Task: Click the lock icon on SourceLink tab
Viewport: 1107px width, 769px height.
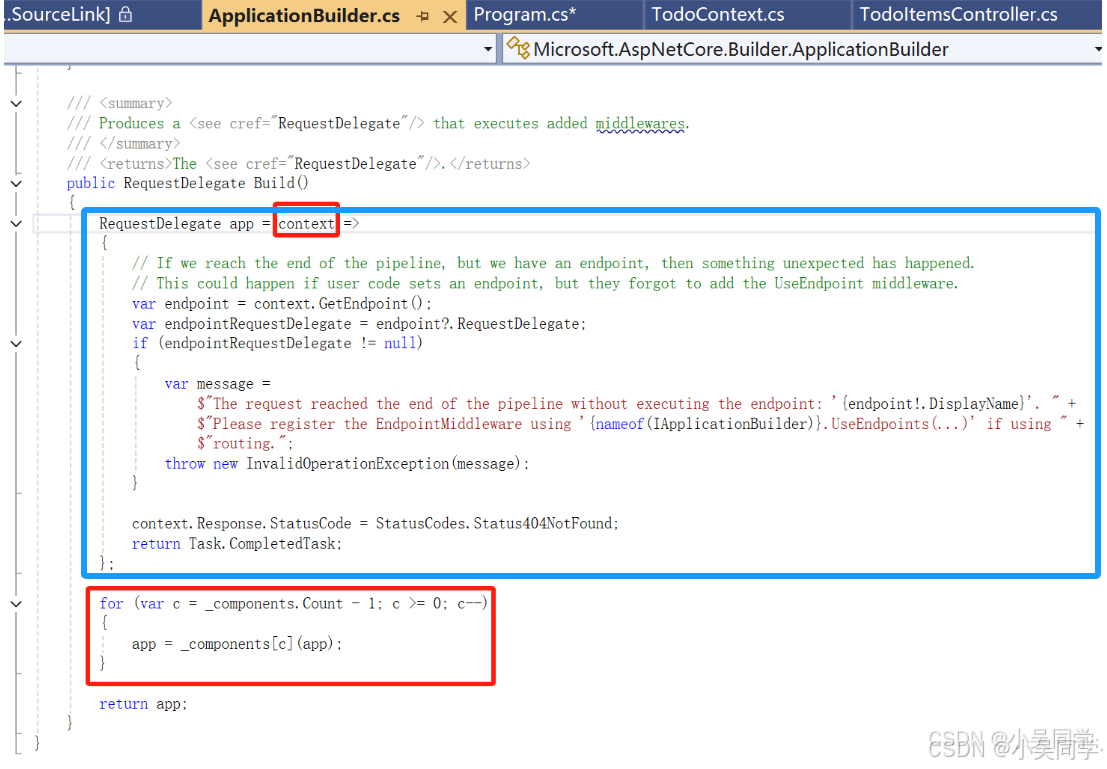Action: tap(126, 14)
